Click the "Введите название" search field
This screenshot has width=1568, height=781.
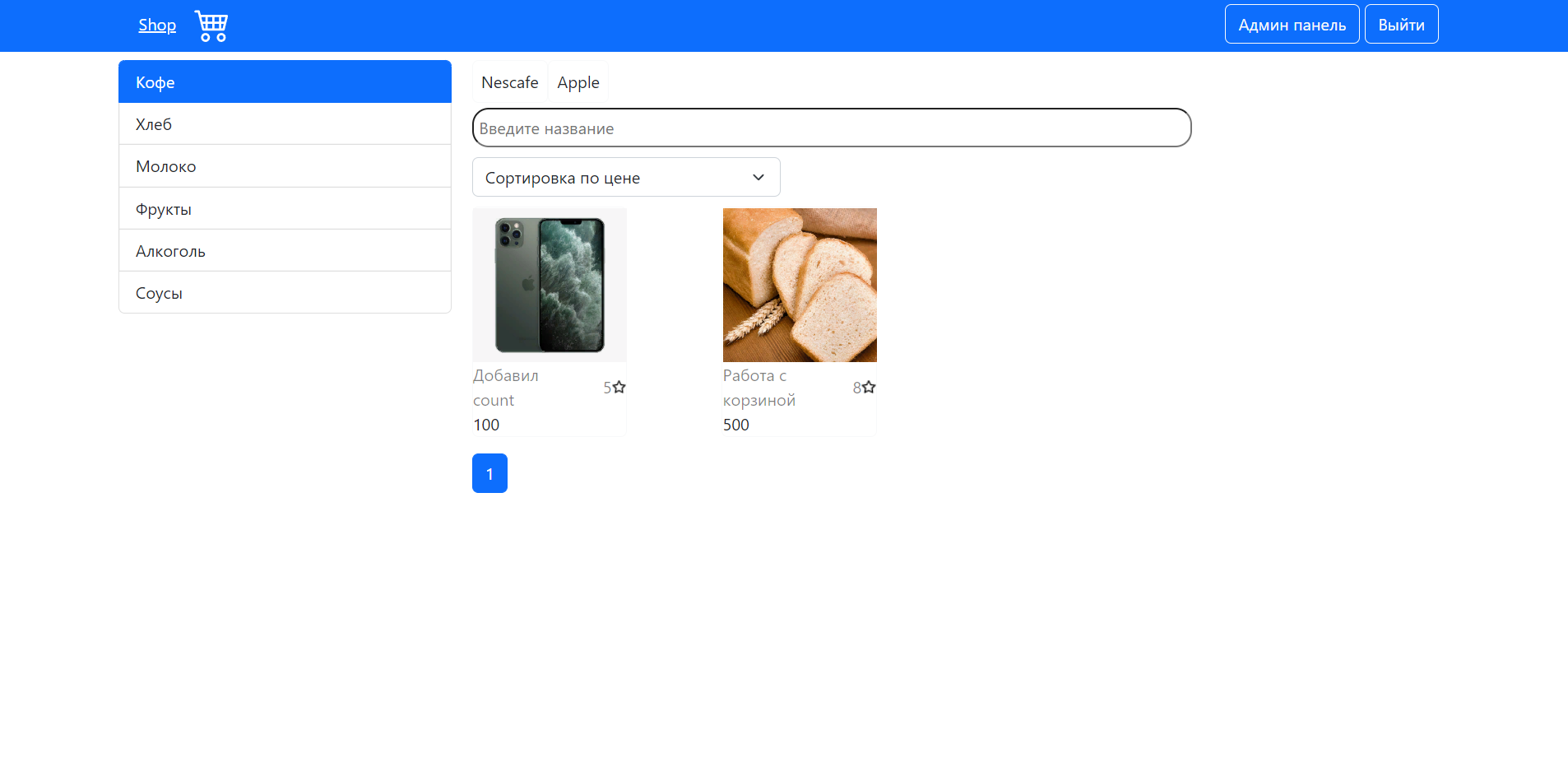coord(831,128)
